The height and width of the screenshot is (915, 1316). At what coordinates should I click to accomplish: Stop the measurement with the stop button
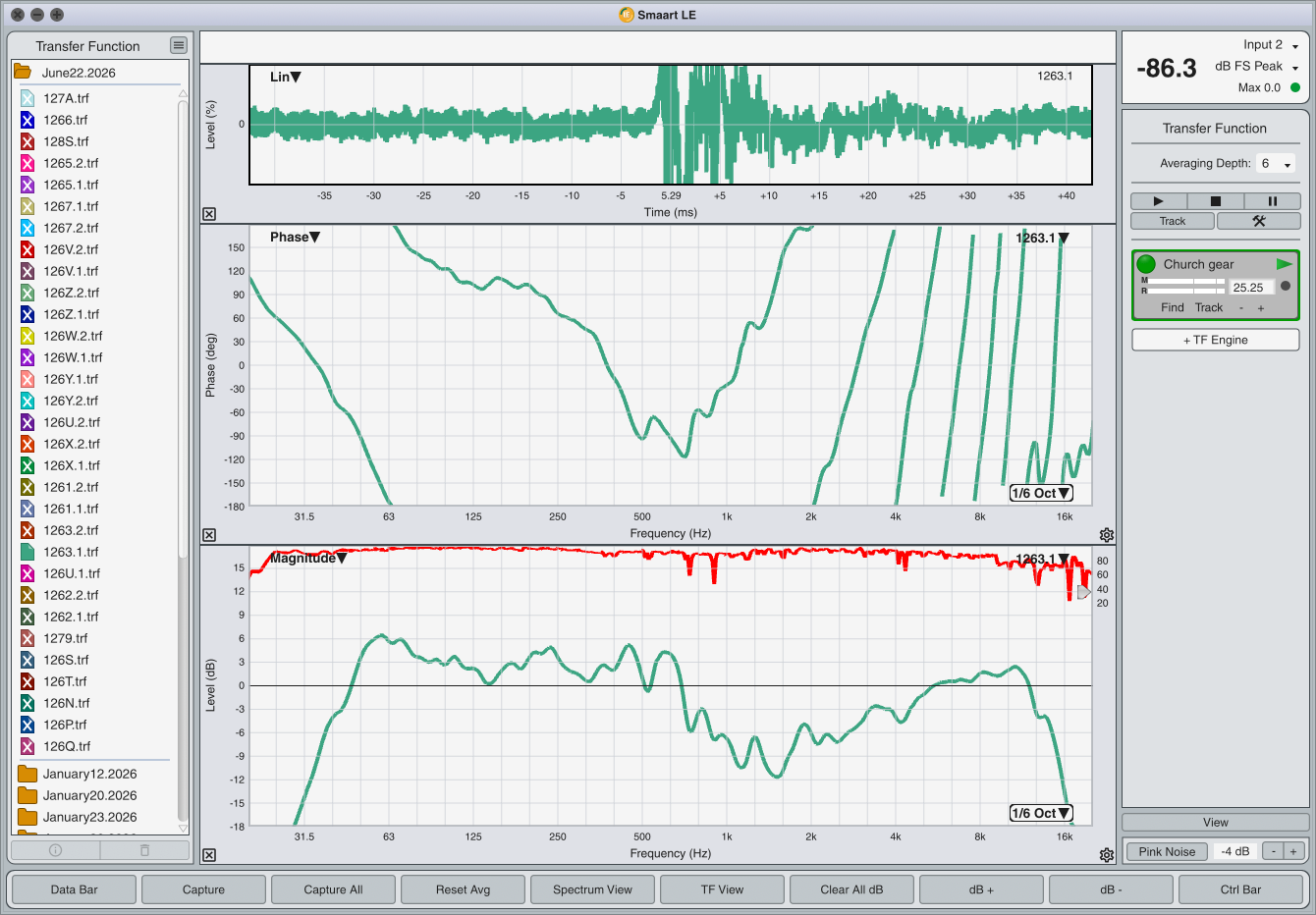tap(1215, 201)
